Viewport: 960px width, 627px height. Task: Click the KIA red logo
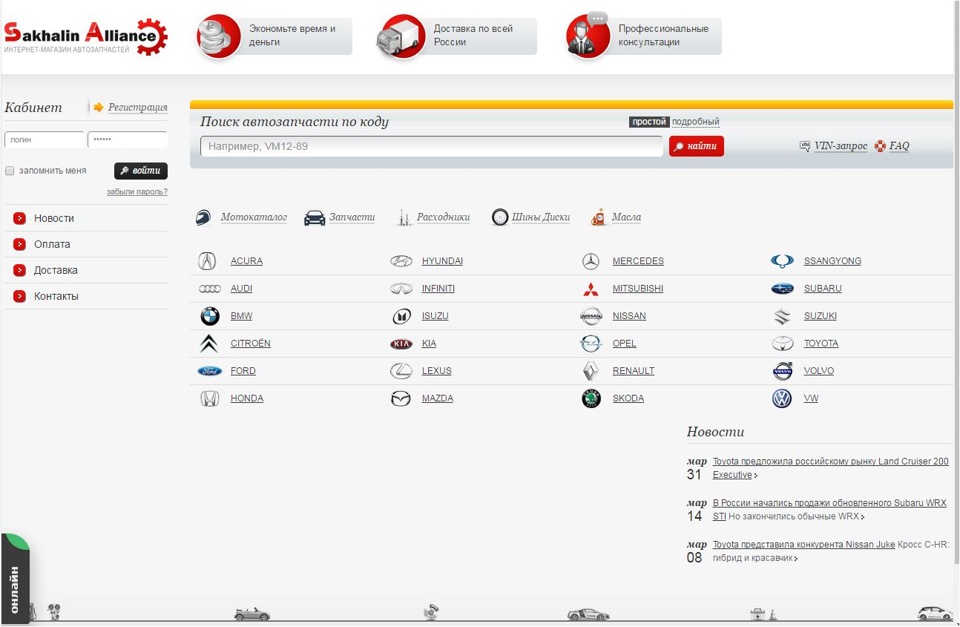pyautogui.click(x=402, y=344)
